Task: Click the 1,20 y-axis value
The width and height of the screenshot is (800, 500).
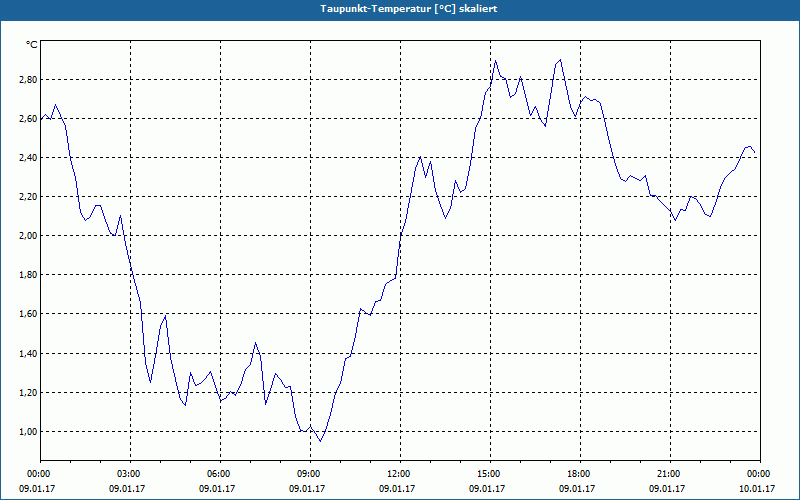Action: click(28, 393)
